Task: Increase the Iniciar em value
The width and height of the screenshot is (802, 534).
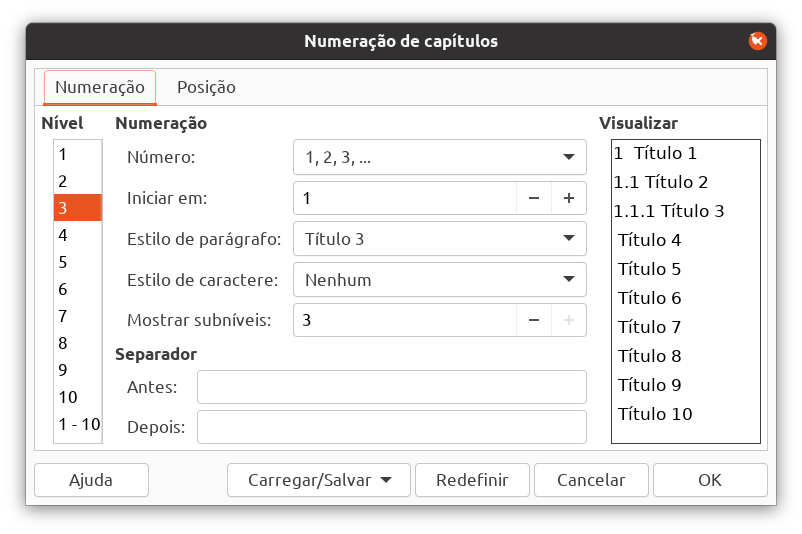Action: (x=569, y=198)
